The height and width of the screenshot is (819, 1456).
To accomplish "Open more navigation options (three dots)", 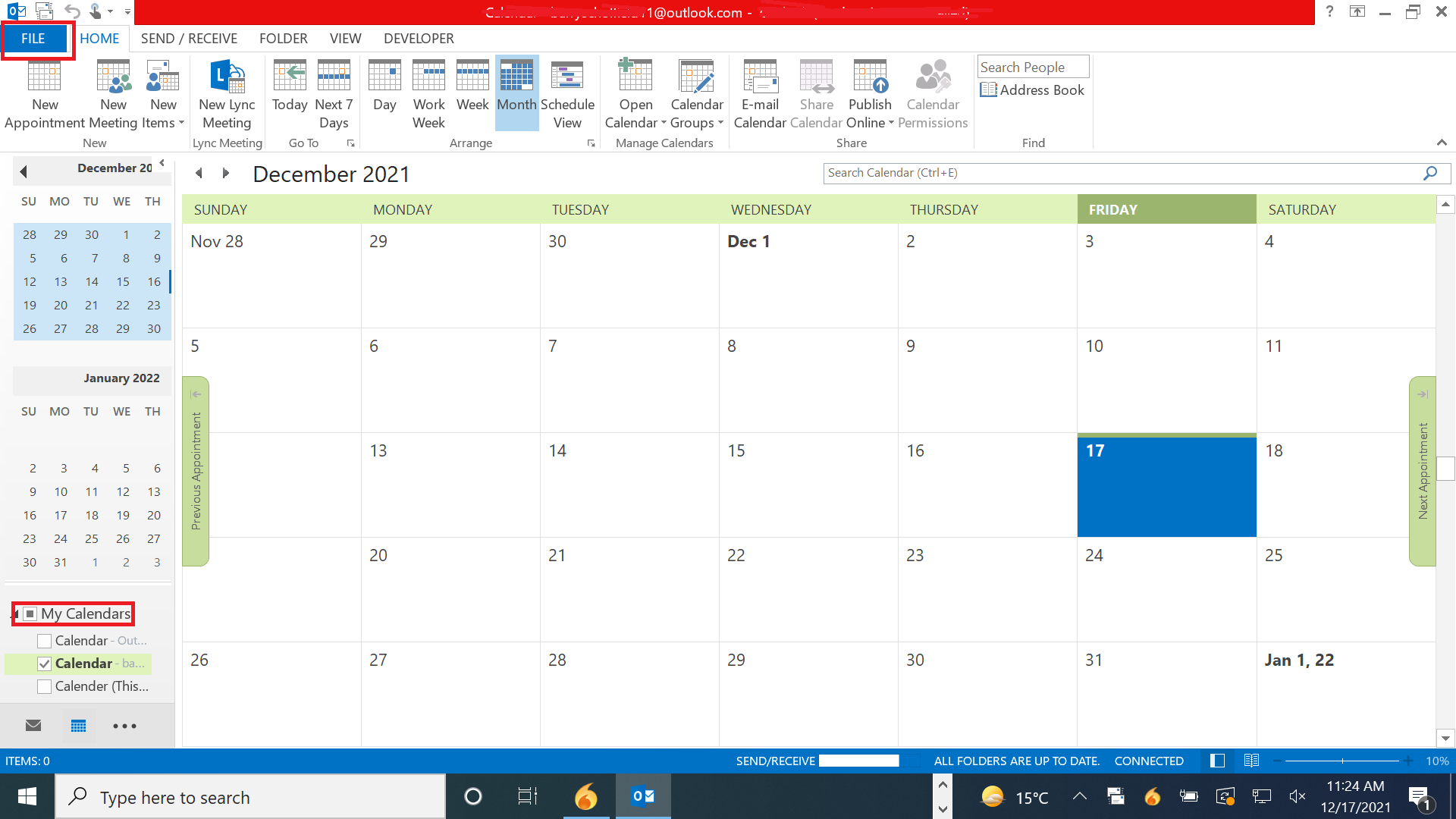I will (124, 726).
